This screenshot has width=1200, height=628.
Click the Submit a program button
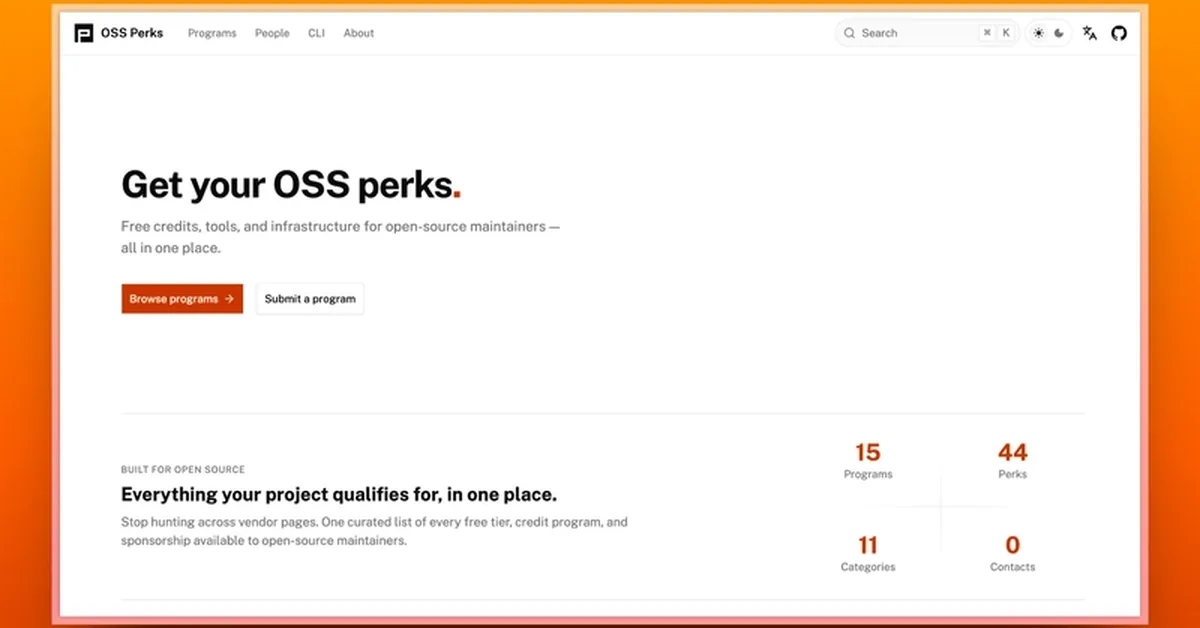click(309, 298)
